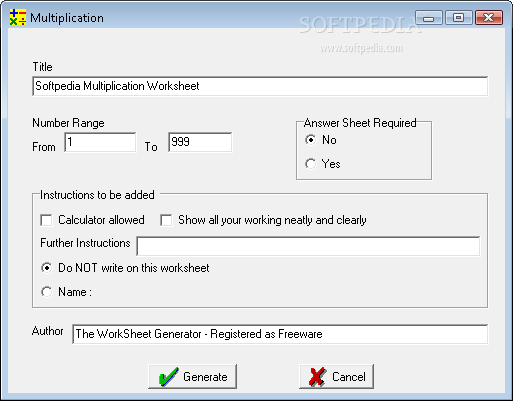Close the Multiplication window
The image size is (513, 401).
click(489, 17)
